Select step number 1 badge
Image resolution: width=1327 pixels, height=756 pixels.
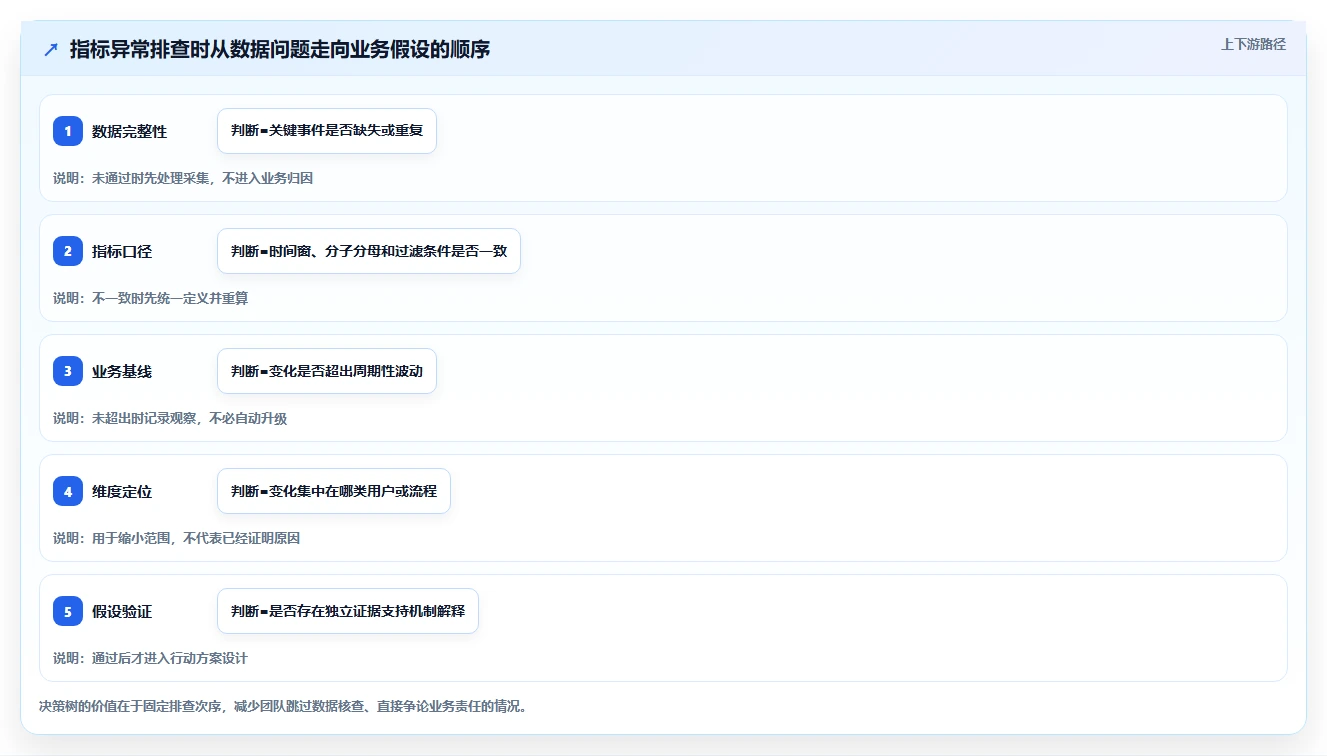point(68,131)
